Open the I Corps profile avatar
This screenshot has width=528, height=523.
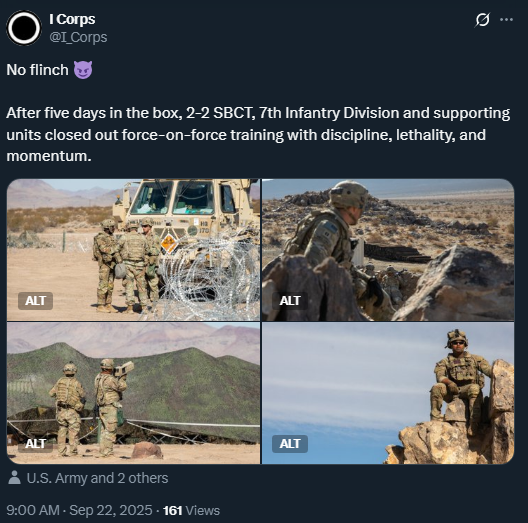click(x=24, y=28)
